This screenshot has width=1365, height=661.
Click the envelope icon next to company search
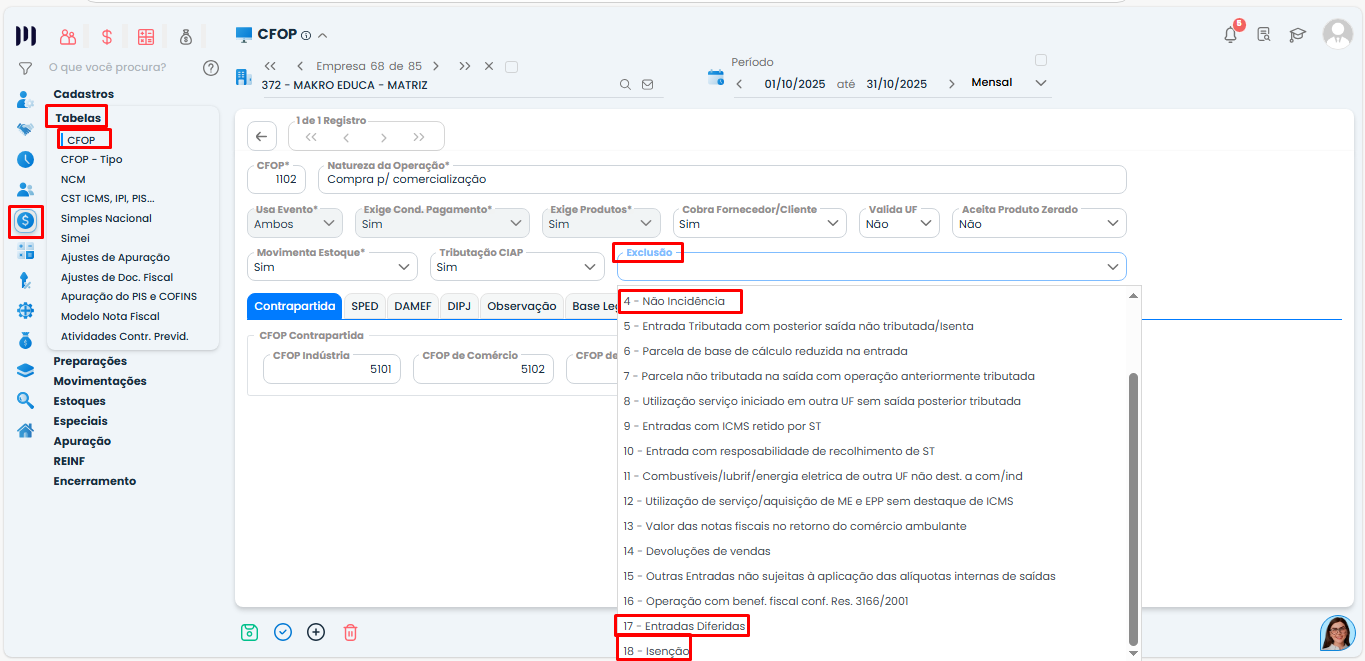click(x=647, y=85)
